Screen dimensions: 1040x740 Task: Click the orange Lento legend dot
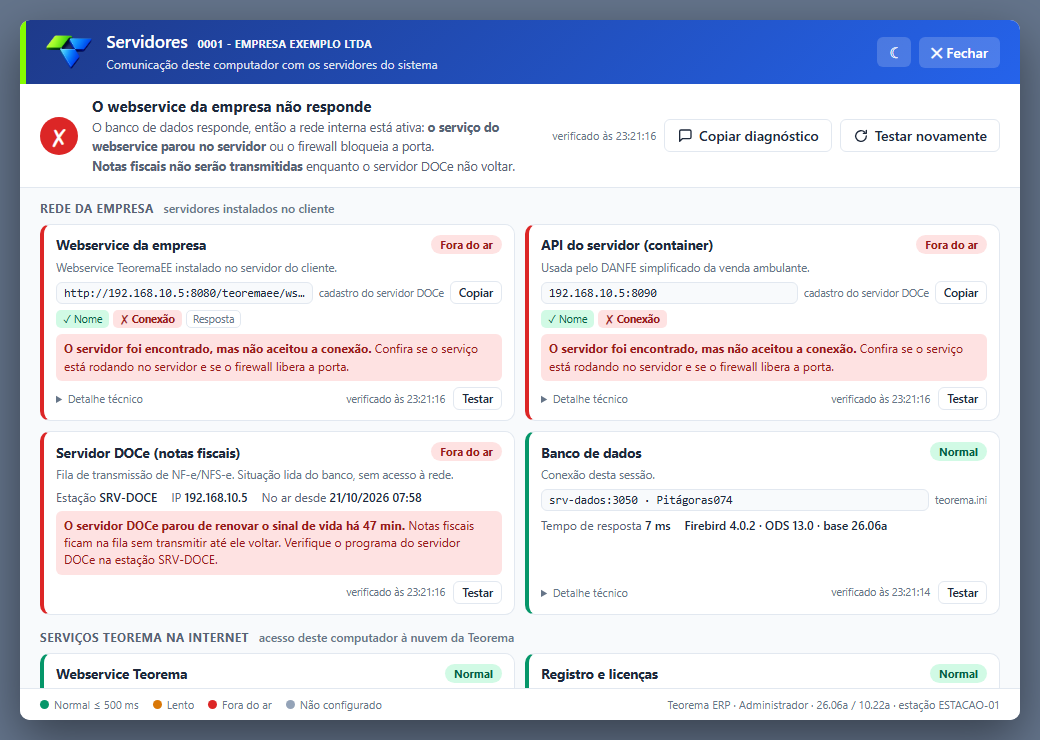click(157, 705)
